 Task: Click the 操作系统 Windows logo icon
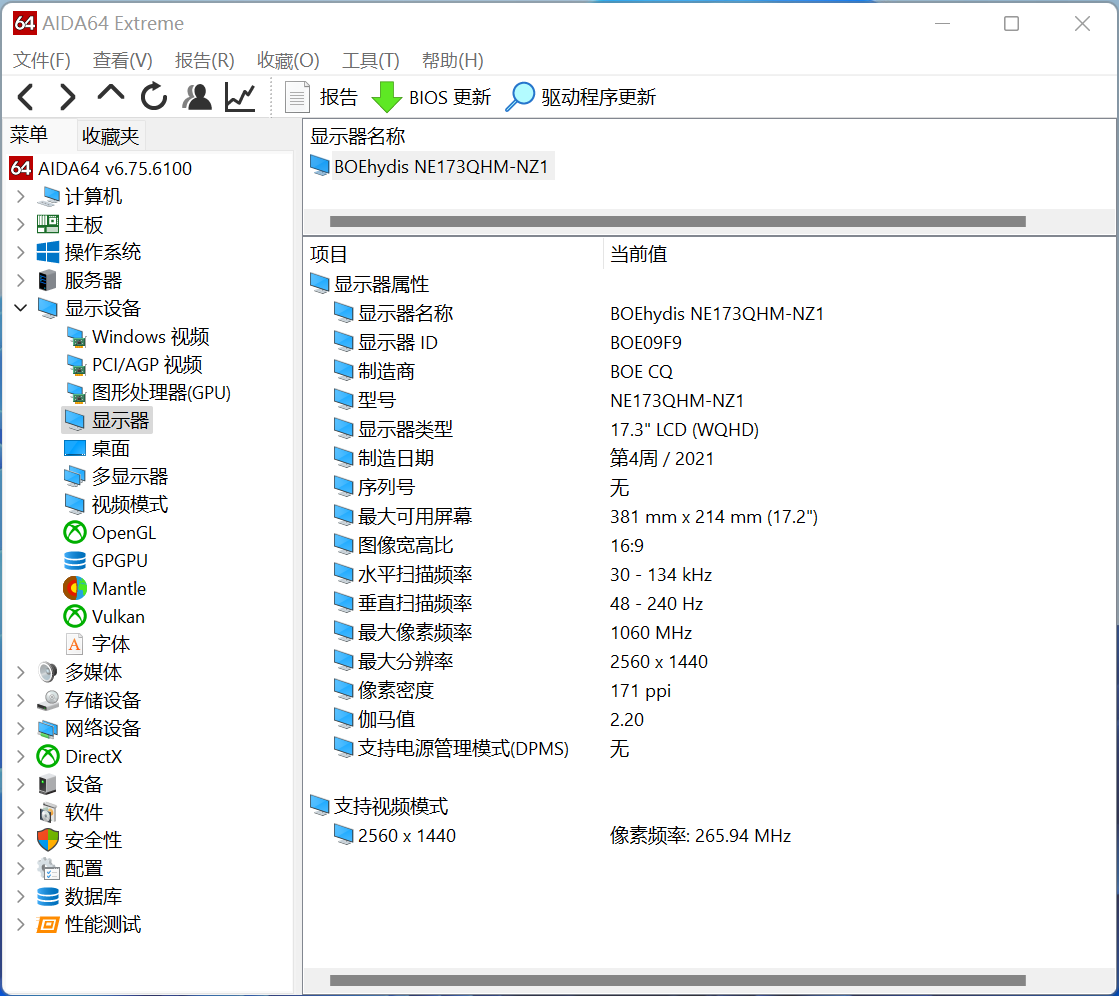48,252
